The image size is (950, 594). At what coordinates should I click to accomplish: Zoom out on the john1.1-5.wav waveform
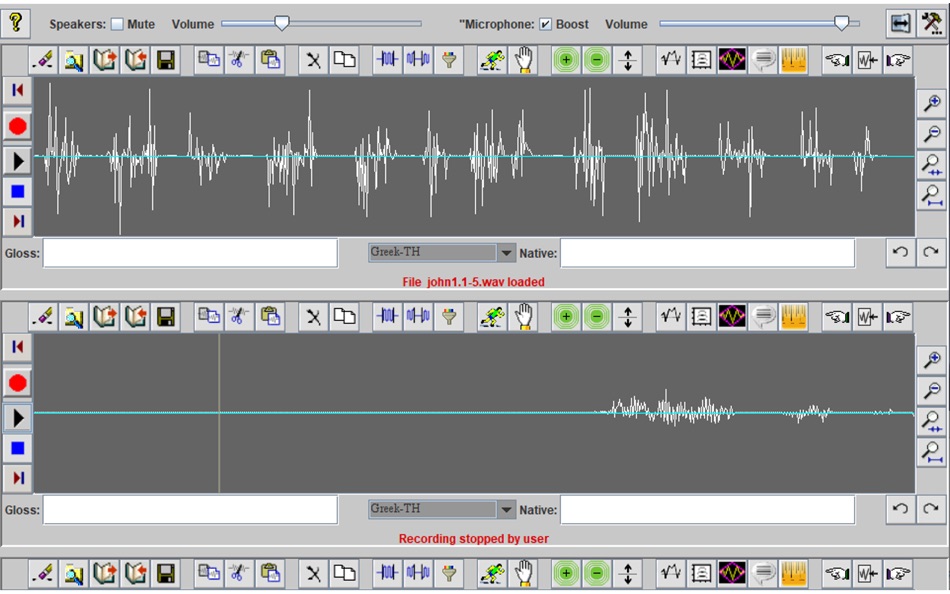click(x=931, y=133)
